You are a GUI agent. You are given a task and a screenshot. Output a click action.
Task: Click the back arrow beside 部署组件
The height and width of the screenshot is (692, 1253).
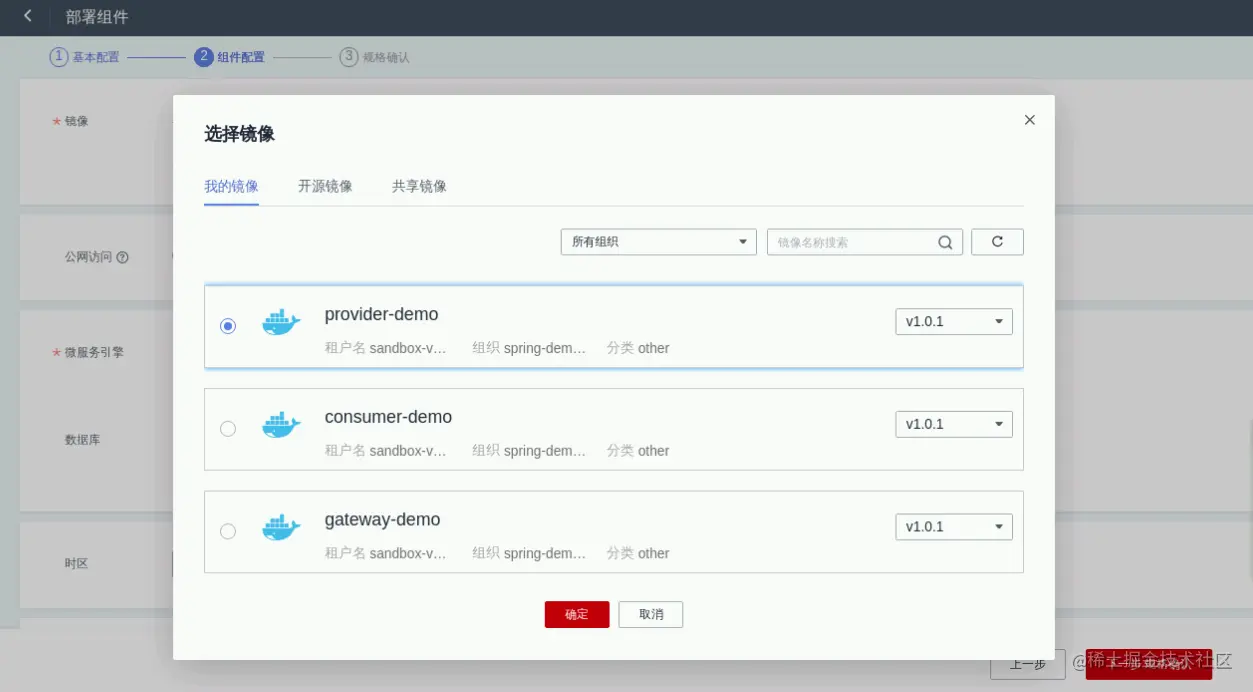(x=27, y=16)
